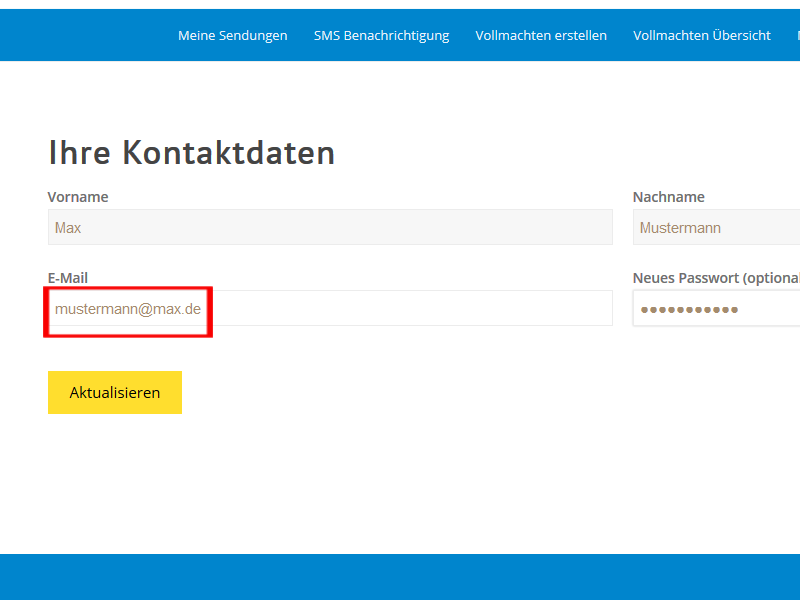This screenshot has height=600, width=800.
Task: Click the masked password dots
Action: click(689, 309)
